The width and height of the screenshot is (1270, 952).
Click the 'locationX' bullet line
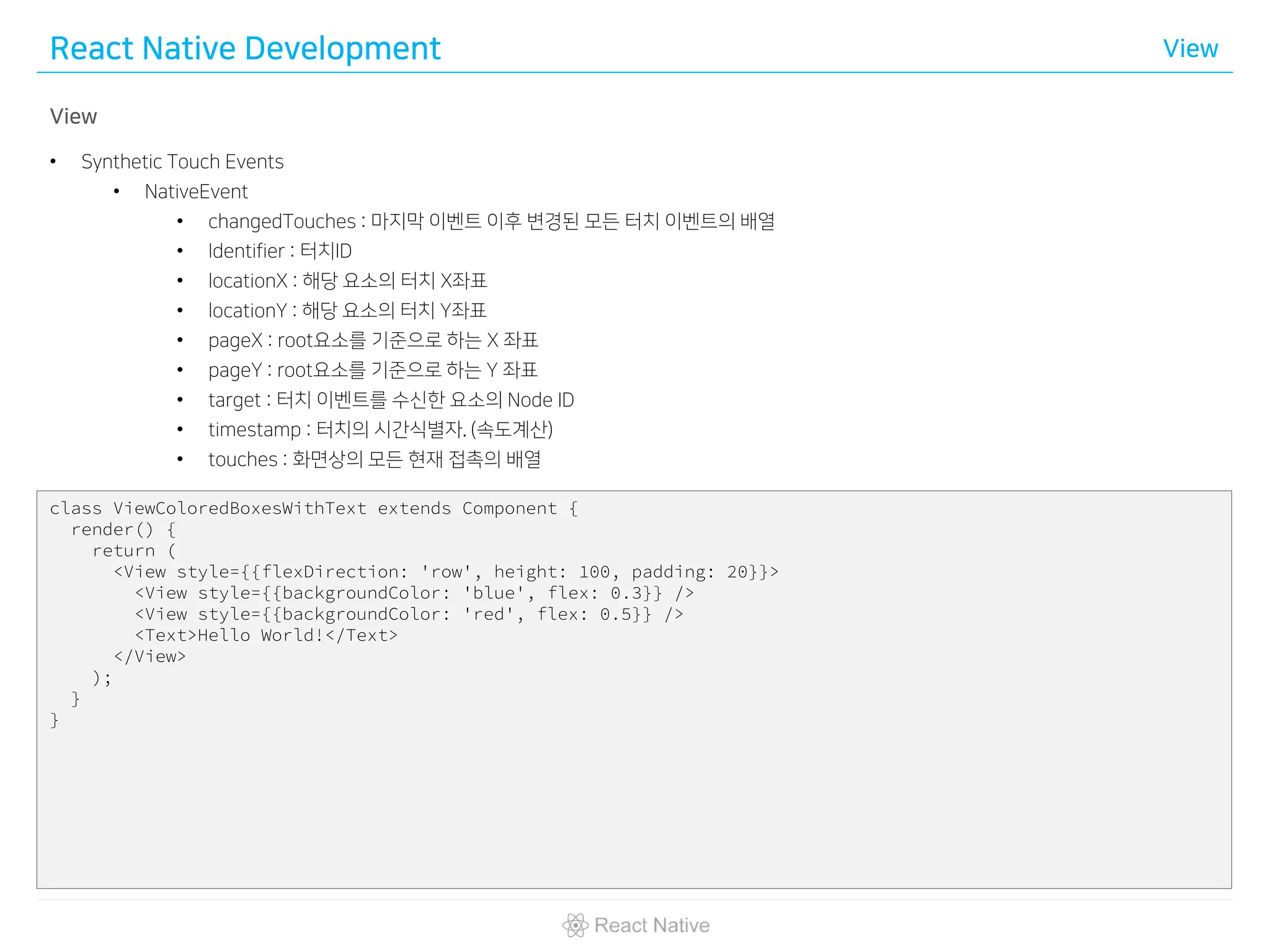tap(347, 281)
